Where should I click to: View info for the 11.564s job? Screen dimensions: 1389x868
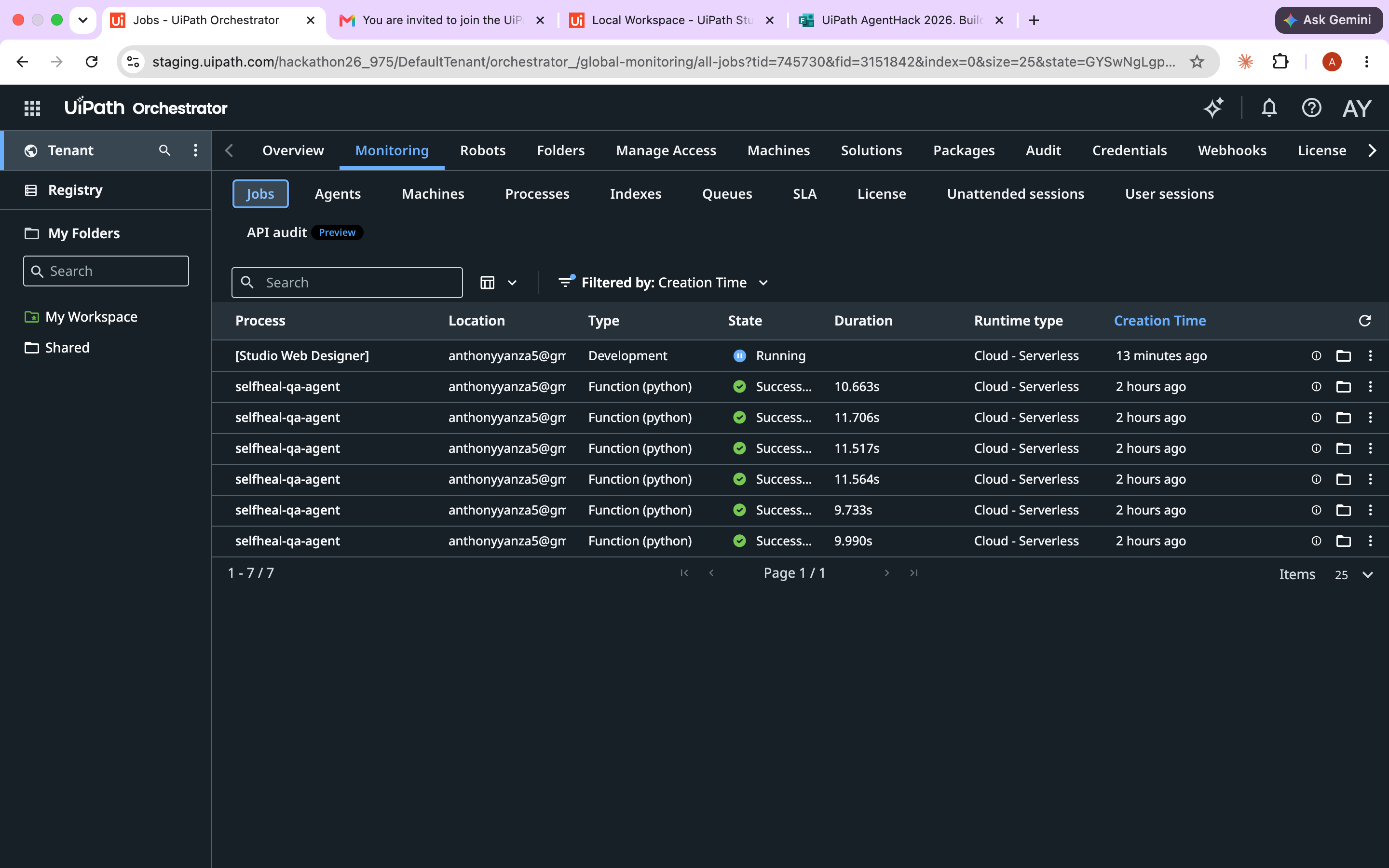click(x=1317, y=479)
